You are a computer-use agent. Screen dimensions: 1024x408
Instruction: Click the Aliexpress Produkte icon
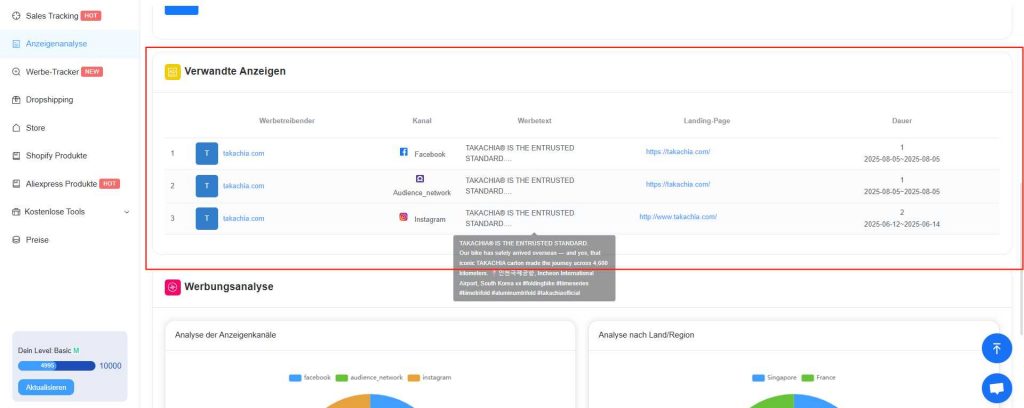(16, 183)
